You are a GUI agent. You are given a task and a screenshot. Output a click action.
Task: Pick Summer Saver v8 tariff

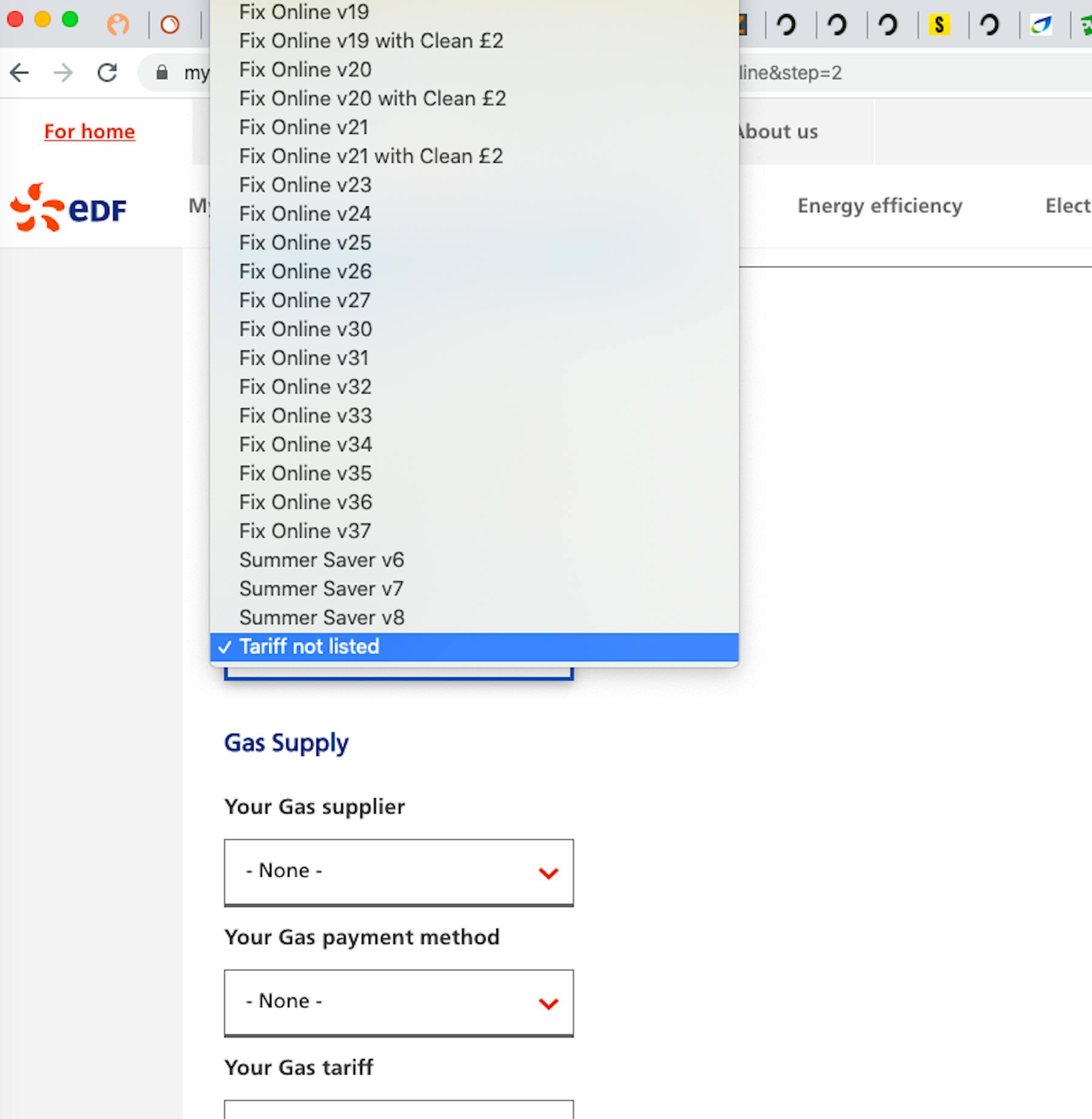474,617
